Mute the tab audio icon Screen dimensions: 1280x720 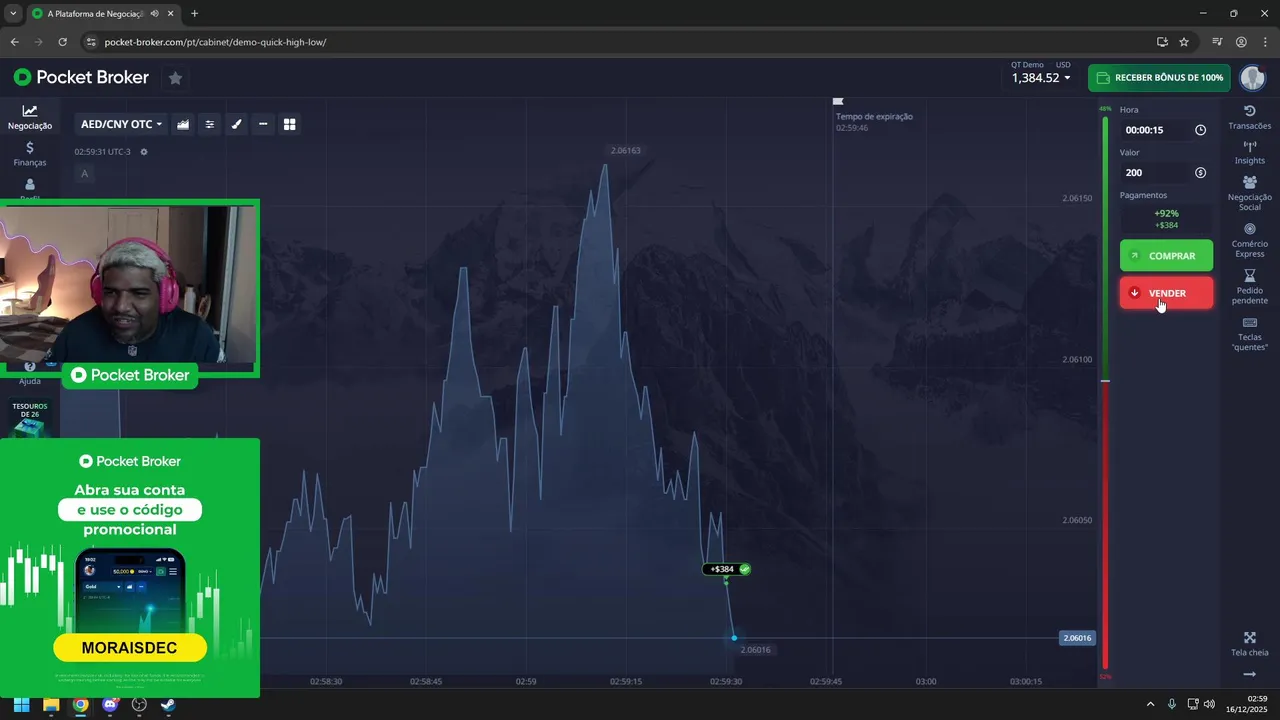[x=154, y=14]
